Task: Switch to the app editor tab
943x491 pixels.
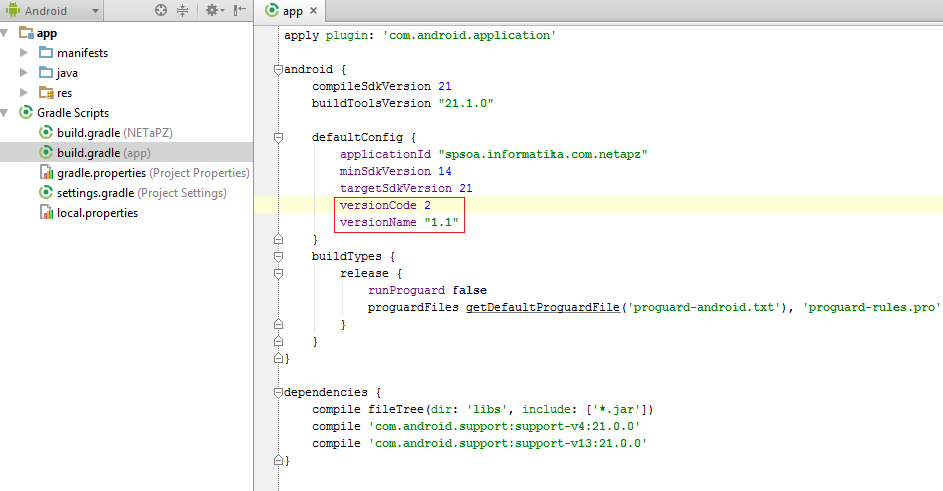Action: (292, 11)
